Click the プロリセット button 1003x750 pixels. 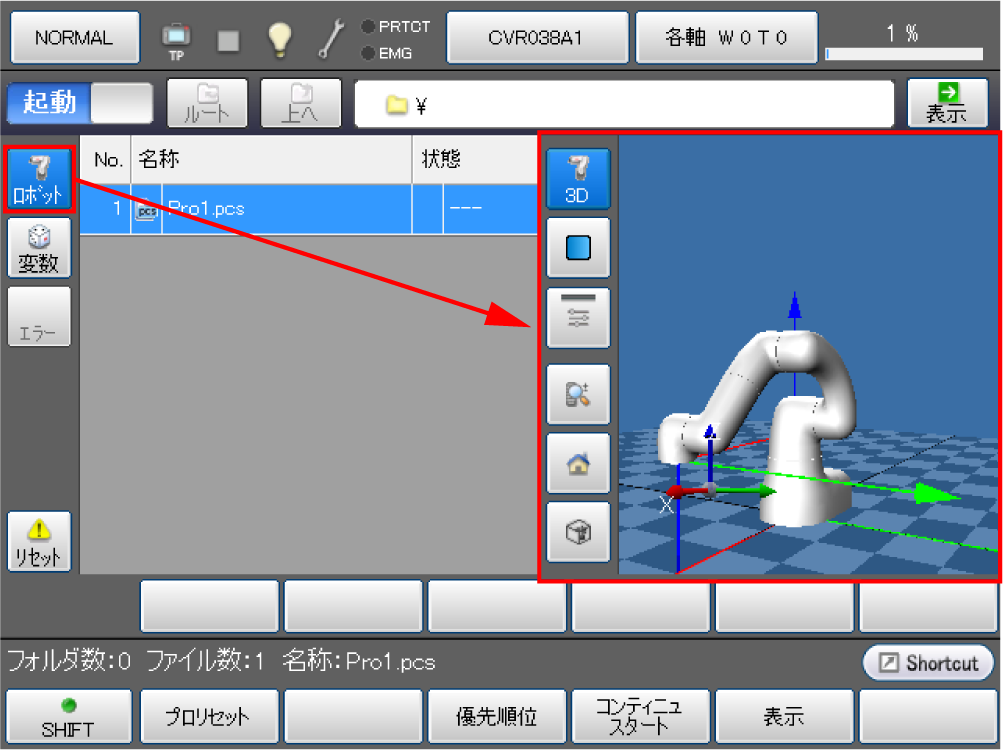[x=209, y=717]
